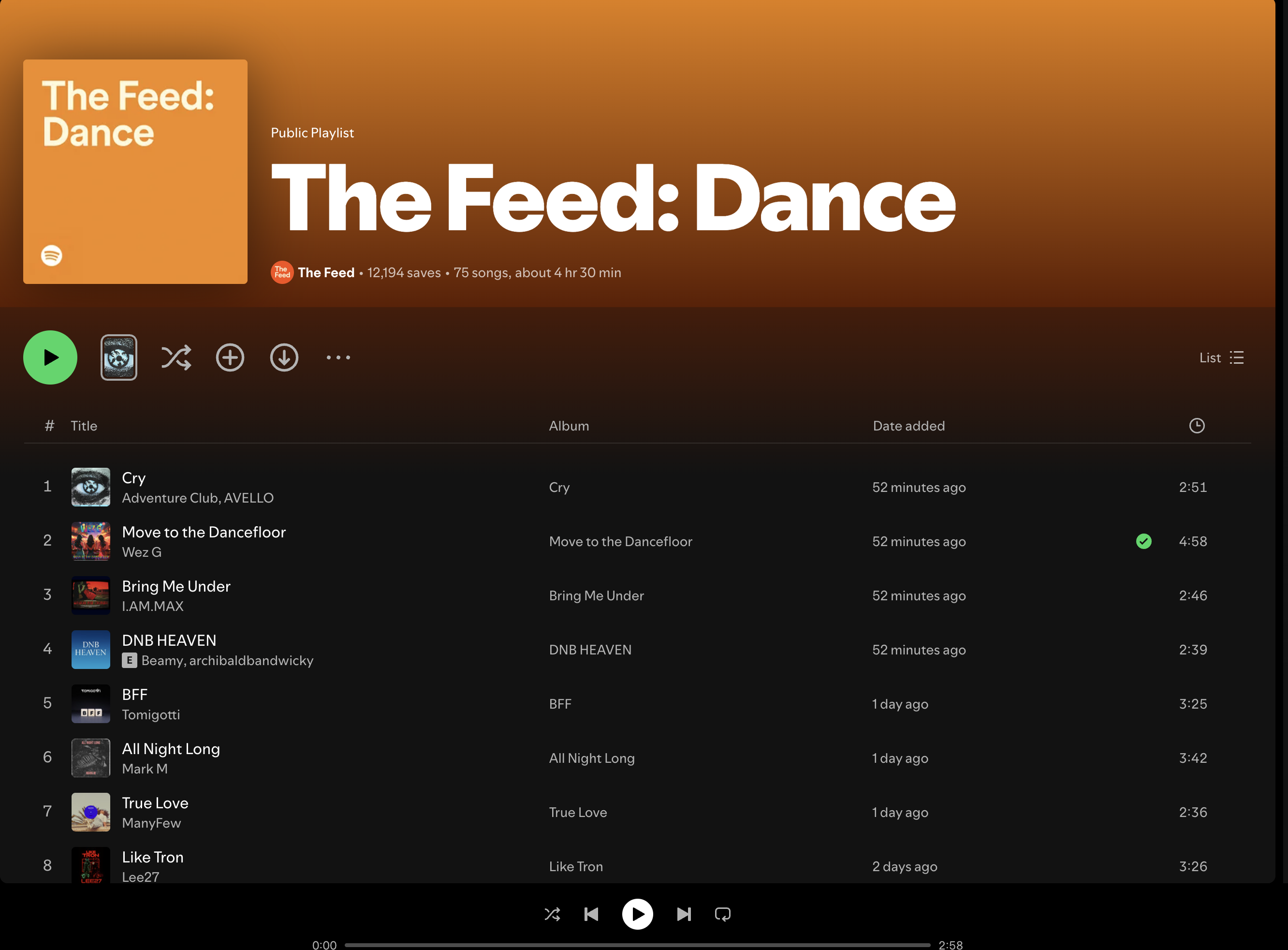Viewport: 1288px width, 950px height.
Task: Open the three-dots more options menu
Action: coord(338,357)
